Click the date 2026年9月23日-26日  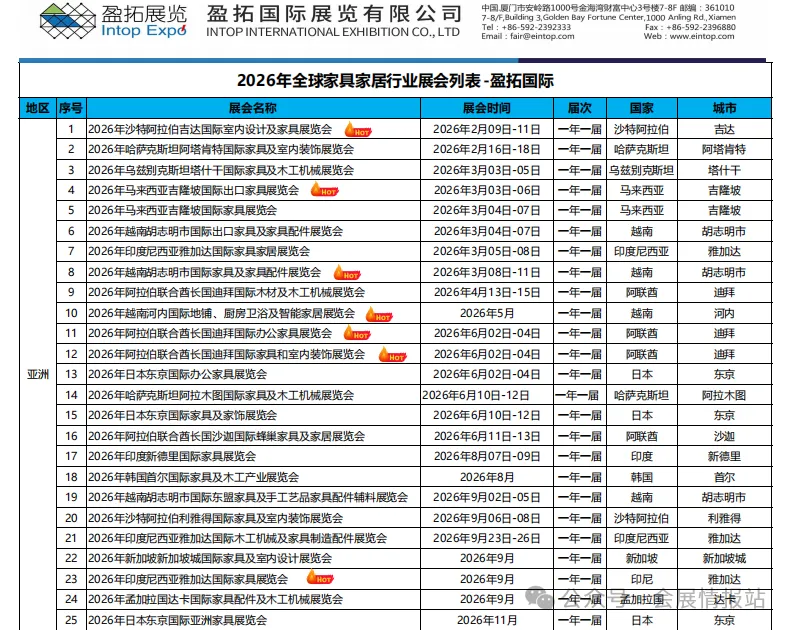point(486,538)
